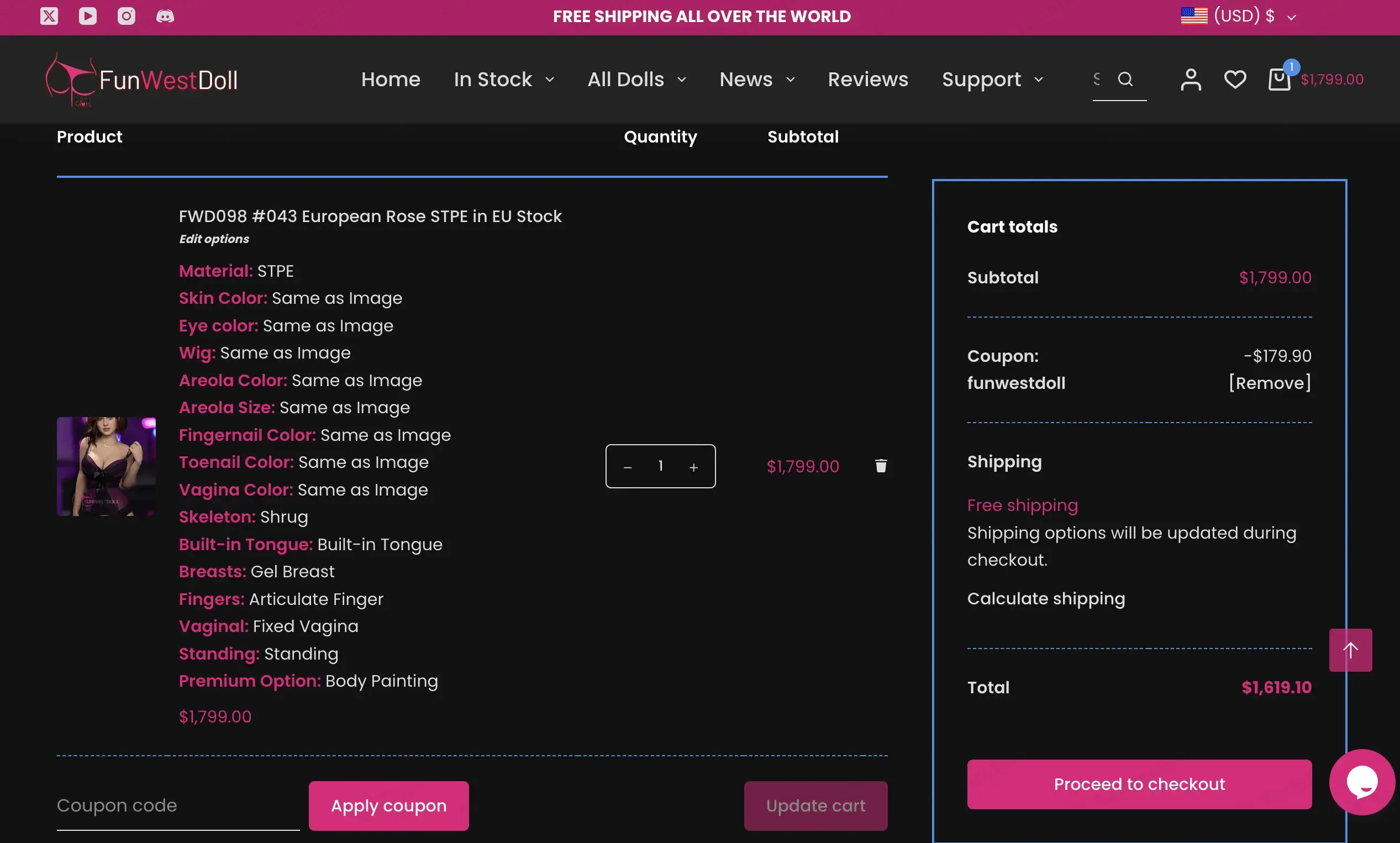
Task: Open the FWD098 European Rose product link
Action: click(x=370, y=217)
